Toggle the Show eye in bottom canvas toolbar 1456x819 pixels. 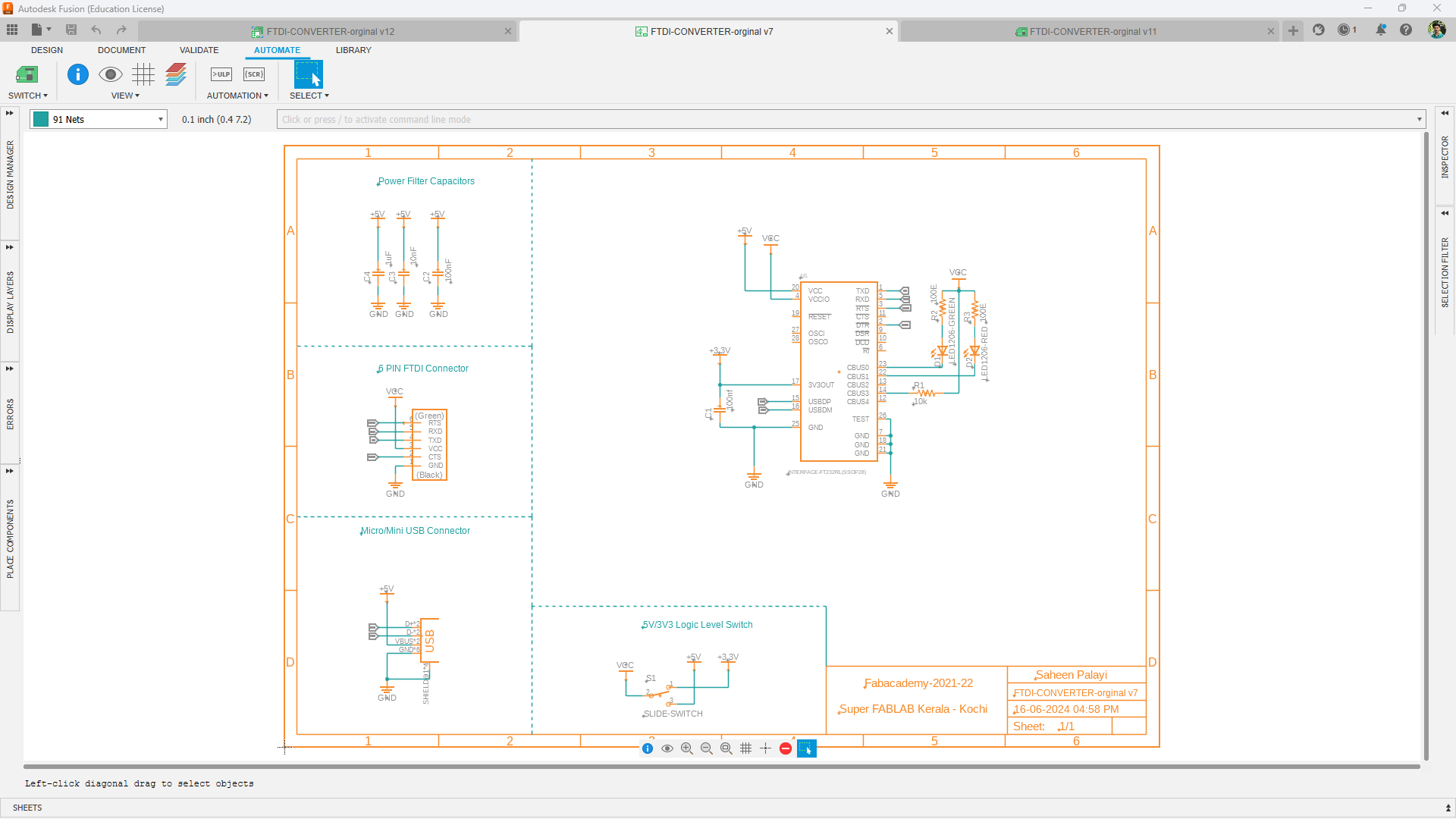coord(667,748)
